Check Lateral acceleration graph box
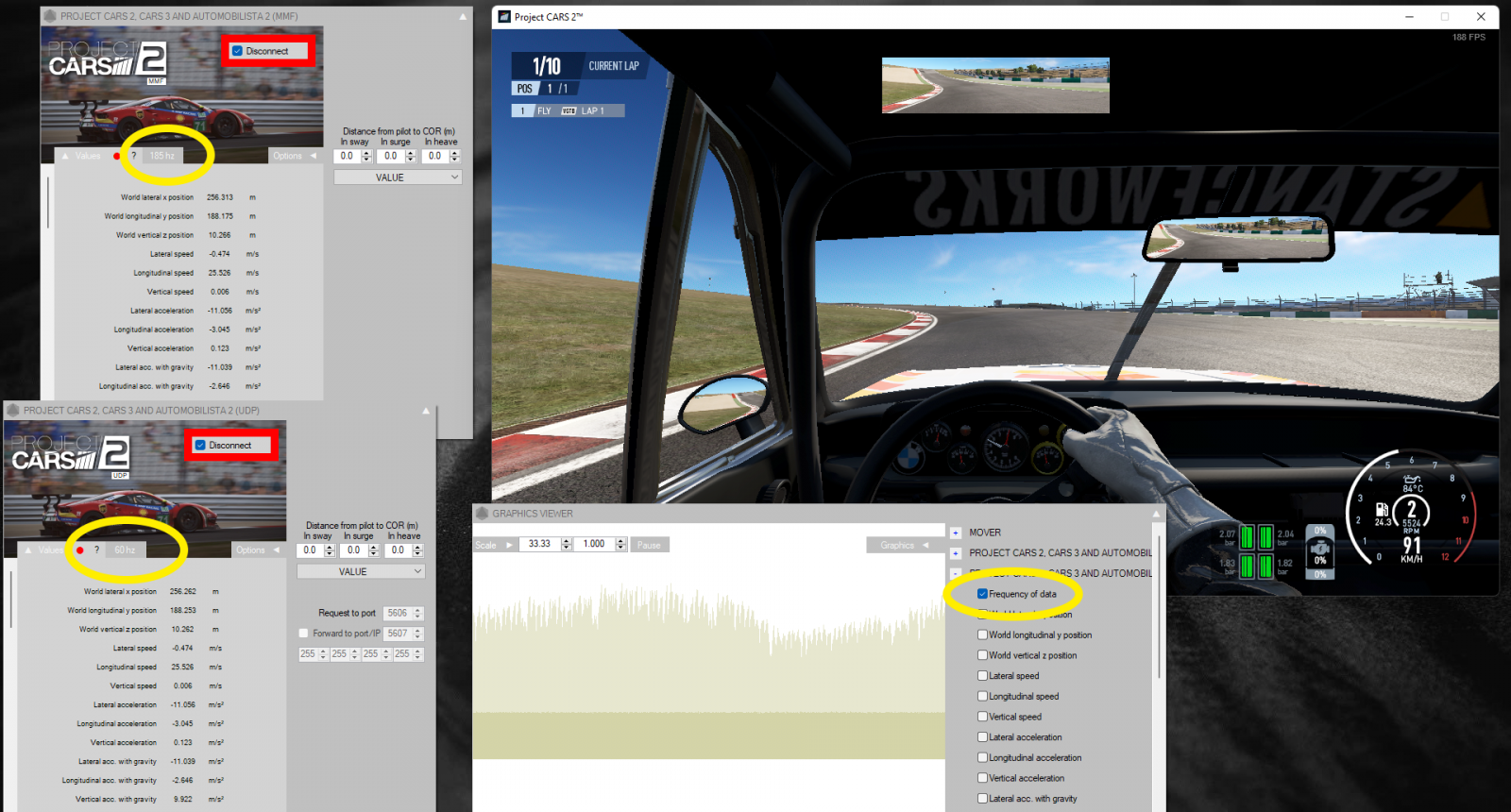 tap(982, 737)
